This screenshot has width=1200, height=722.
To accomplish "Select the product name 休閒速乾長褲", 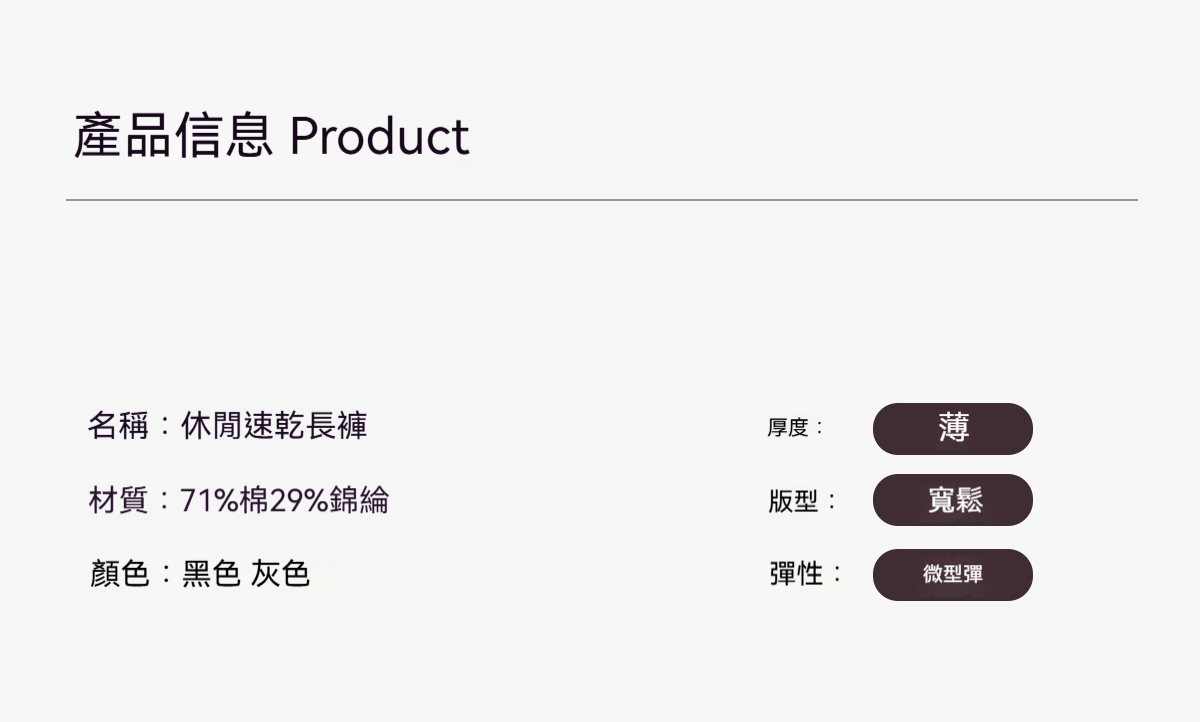I will click(274, 426).
